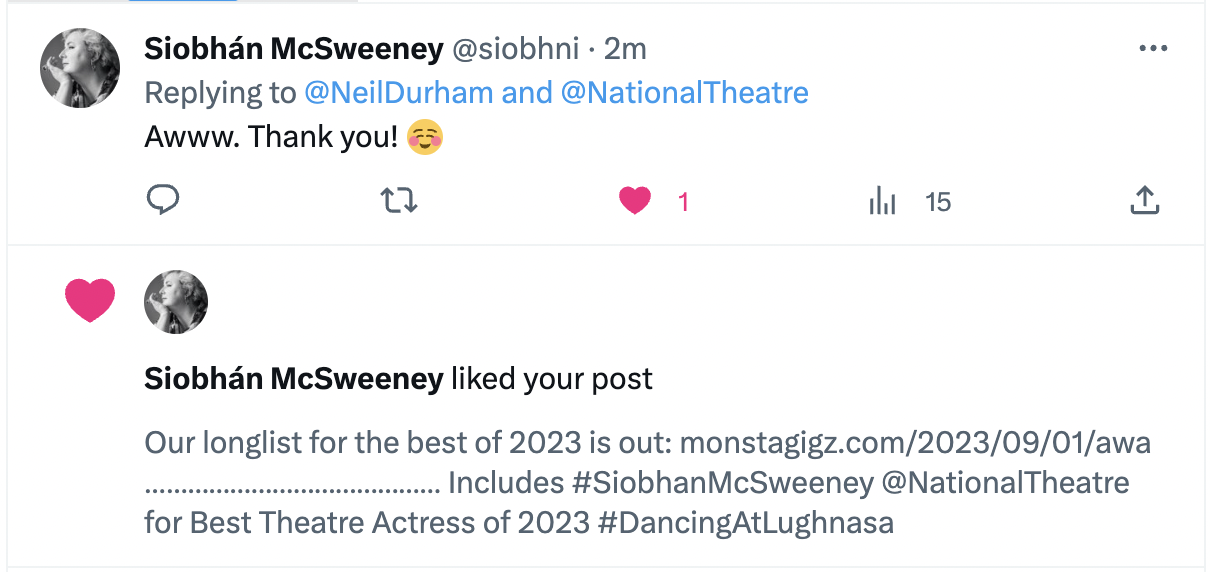Toggle the pink heart like on reply
The width and height of the screenshot is (1210, 572).
point(635,201)
